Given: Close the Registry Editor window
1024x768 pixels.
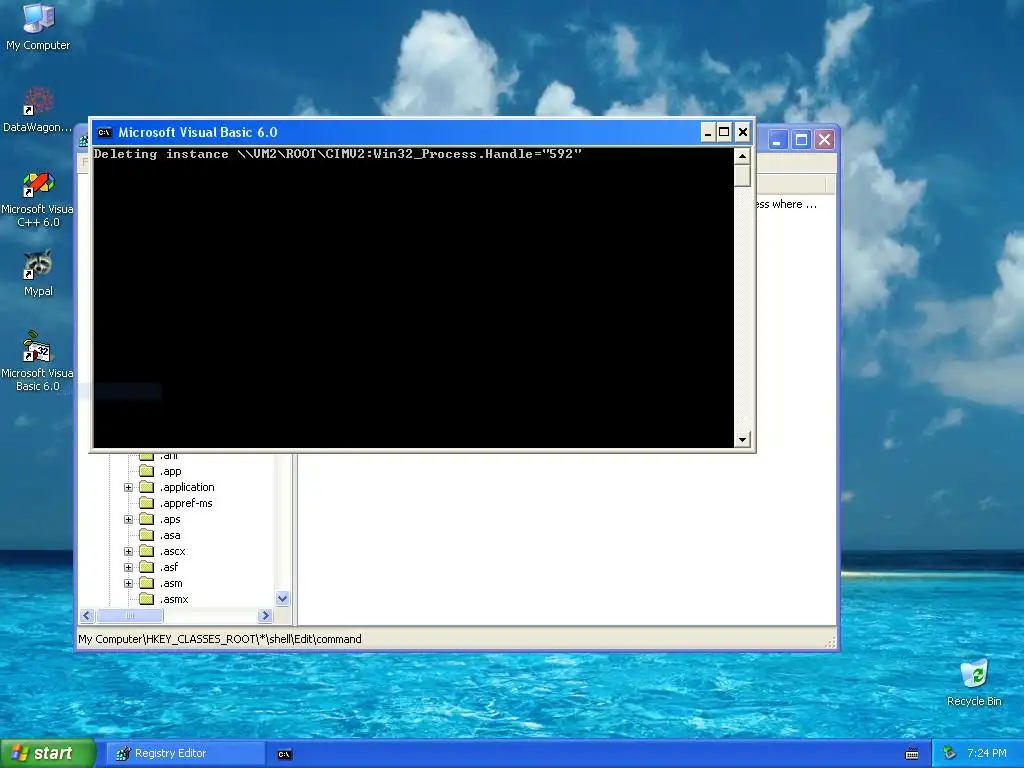Looking at the screenshot, I should pos(825,140).
